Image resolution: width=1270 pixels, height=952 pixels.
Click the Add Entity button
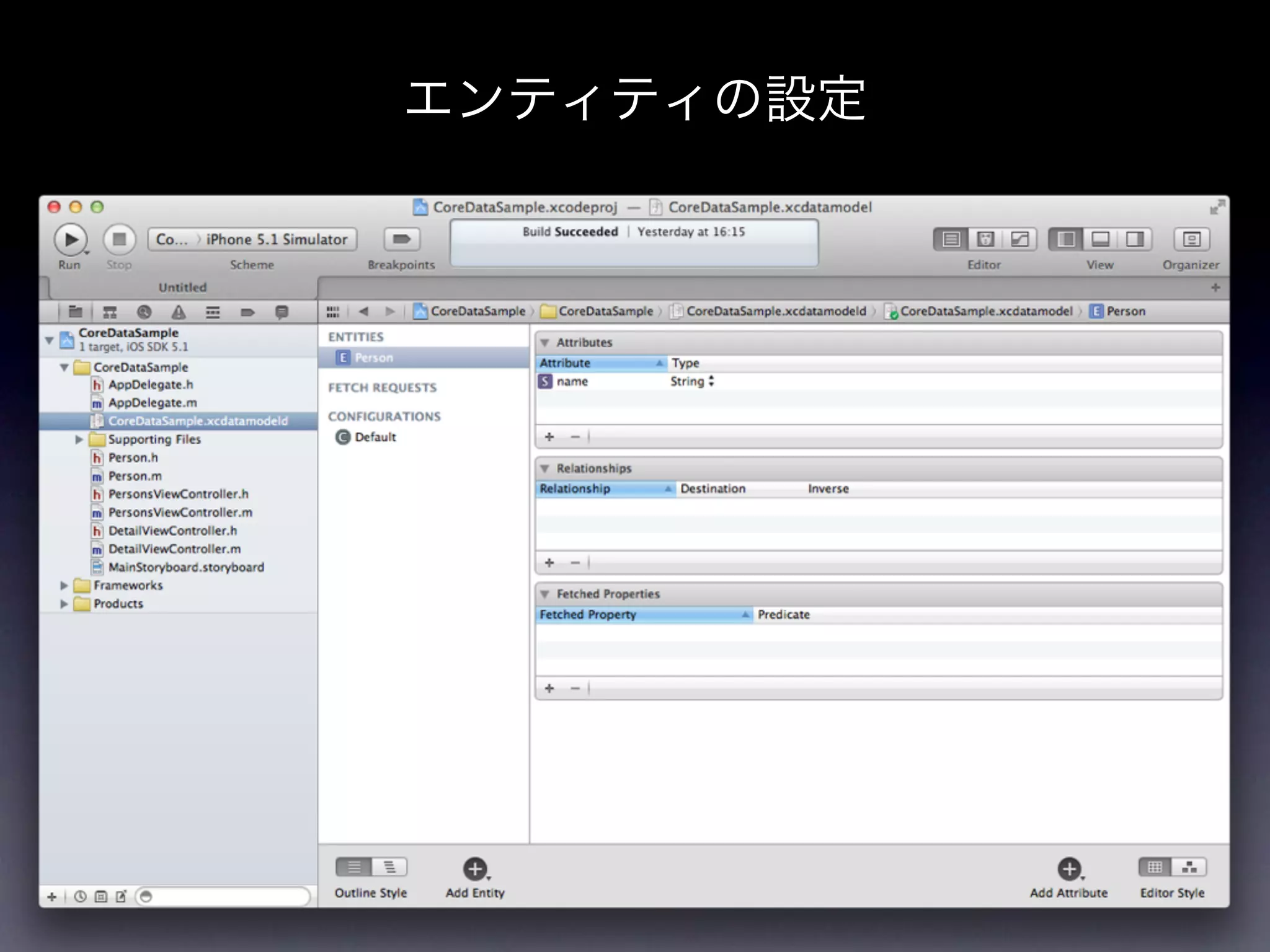tap(475, 869)
